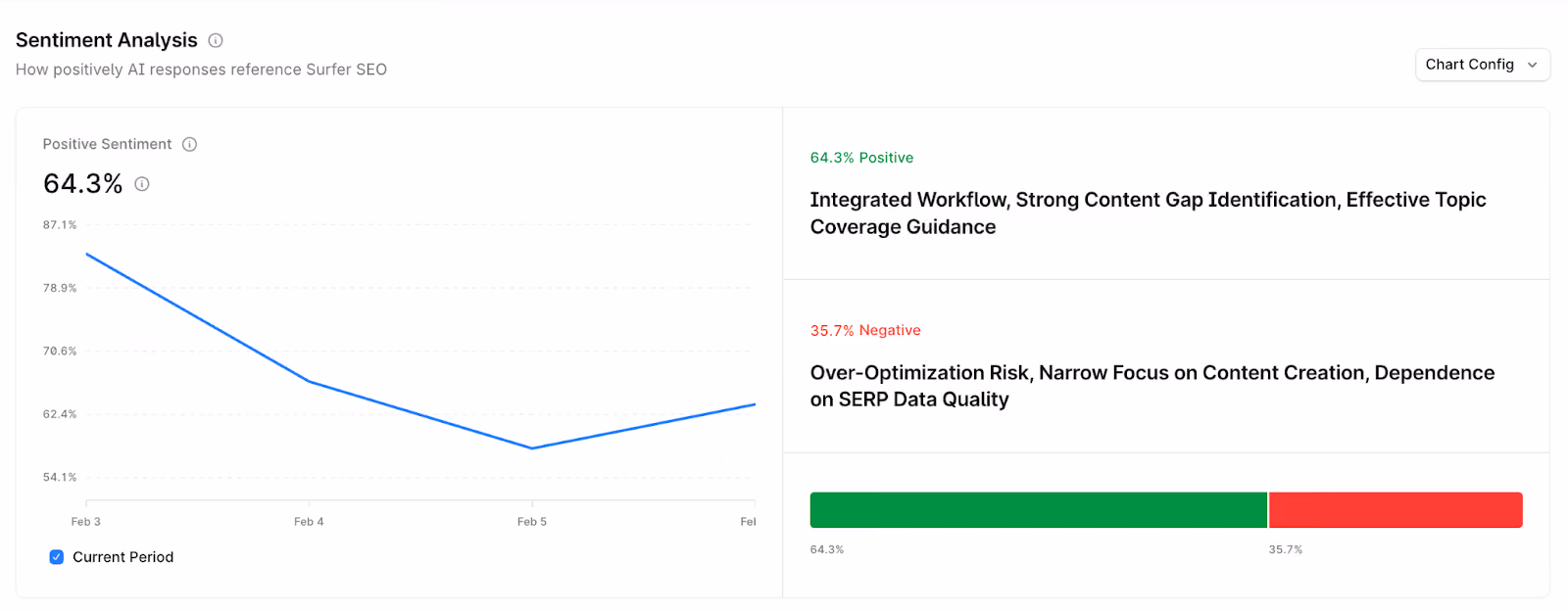Click info icon beside Positive Sentiment label
The image size is (1568, 612).
click(190, 144)
